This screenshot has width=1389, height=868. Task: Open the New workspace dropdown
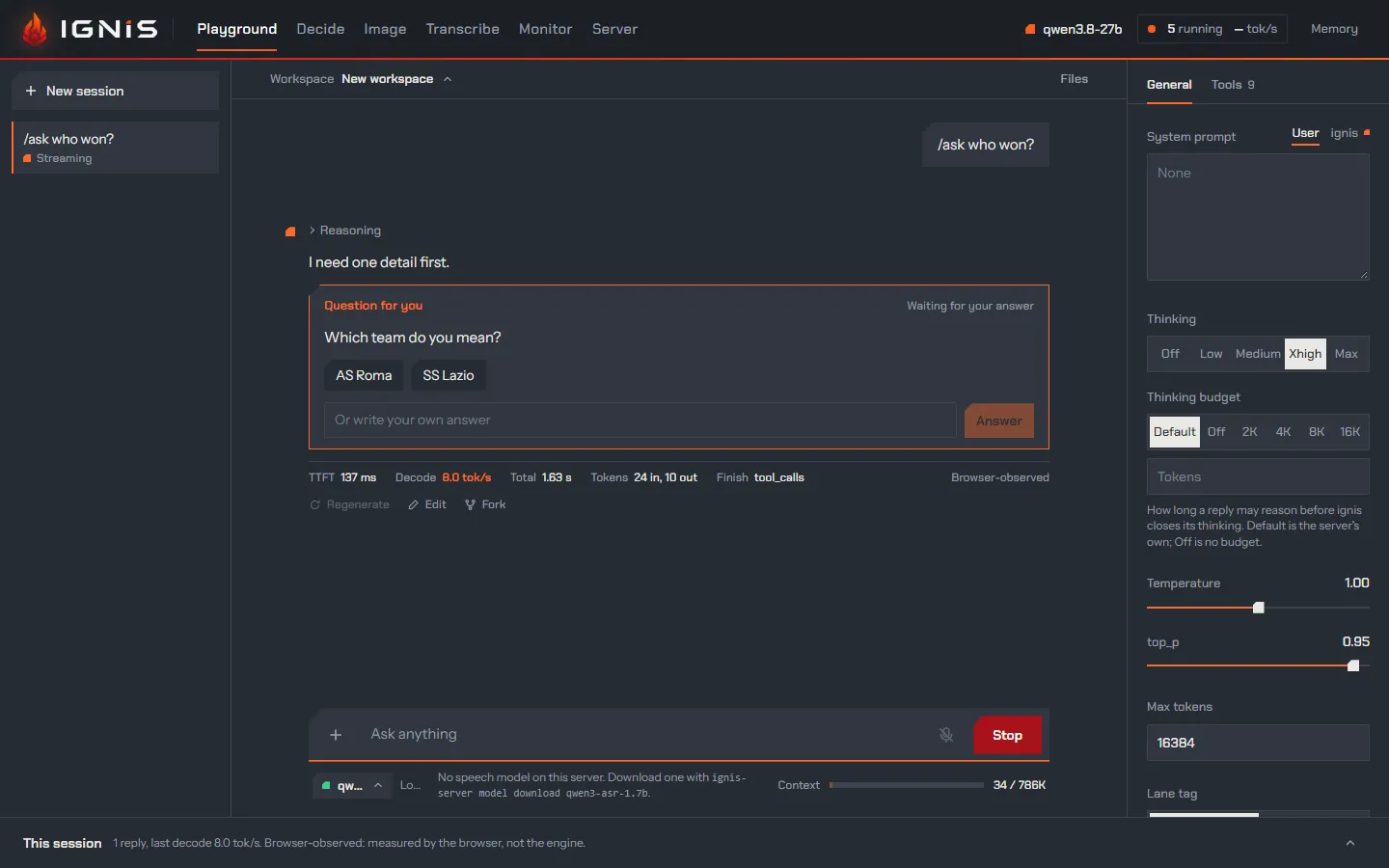[x=395, y=79]
